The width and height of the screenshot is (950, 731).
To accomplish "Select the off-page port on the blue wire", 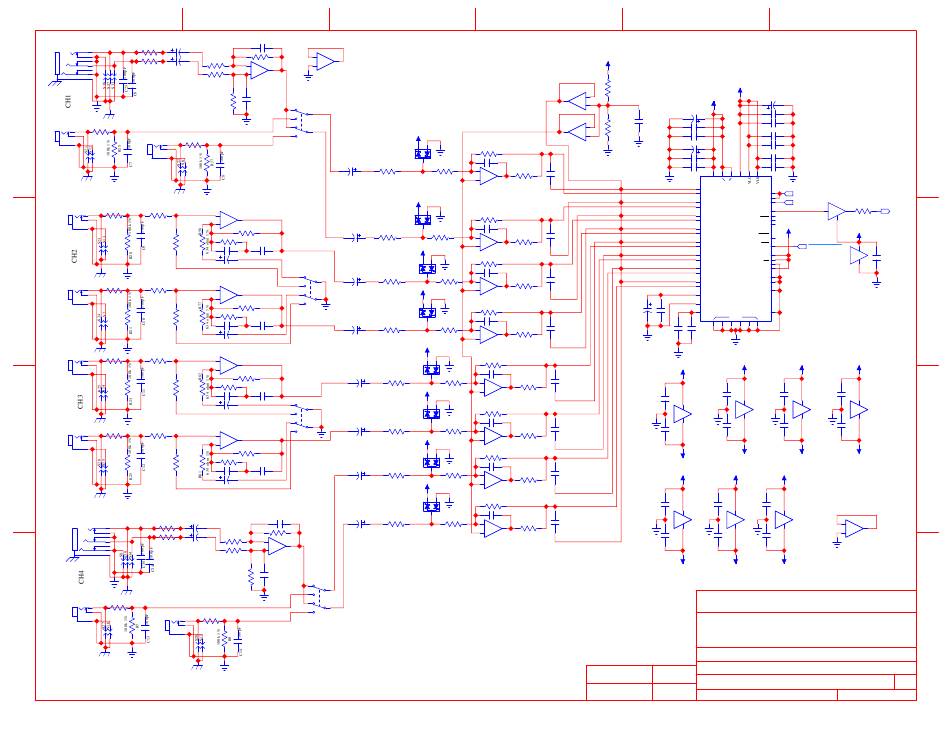I will pos(803,246).
